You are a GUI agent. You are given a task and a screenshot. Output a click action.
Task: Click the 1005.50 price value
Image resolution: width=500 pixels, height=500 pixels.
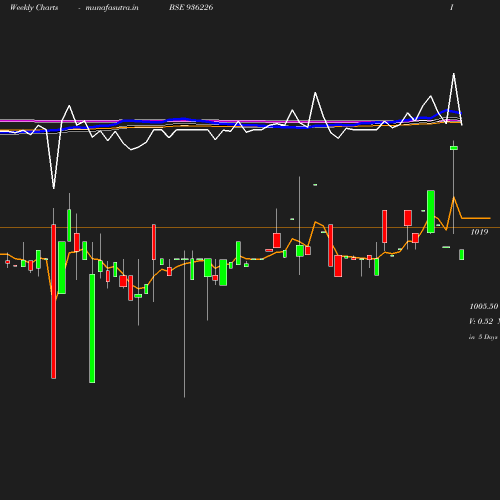tap(484, 306)
